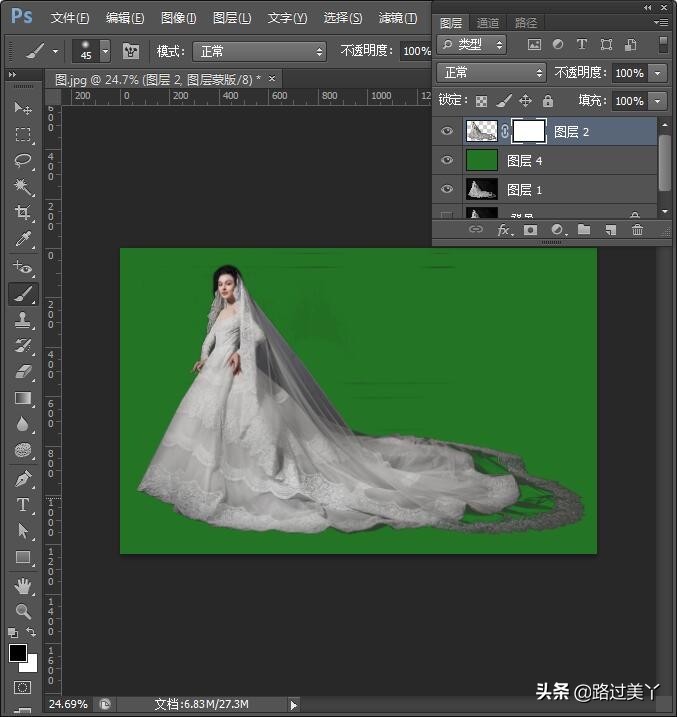Expand the collapsed toolbox arrows
Screen dimensions: 677x717
tap(12, 74)
